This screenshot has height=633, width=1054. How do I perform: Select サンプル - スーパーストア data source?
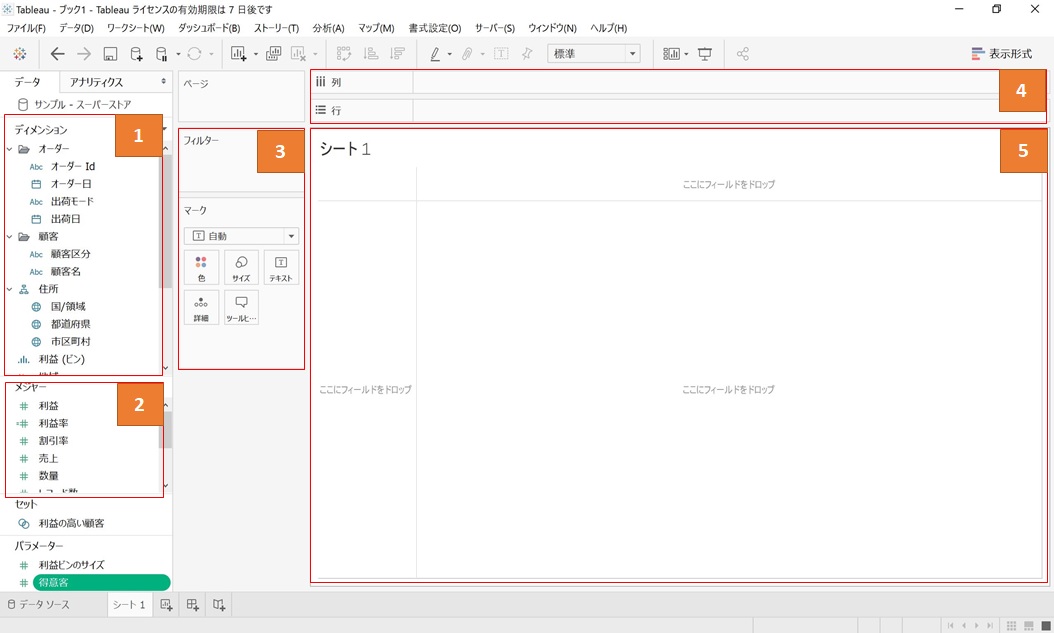tap(82, 105)
